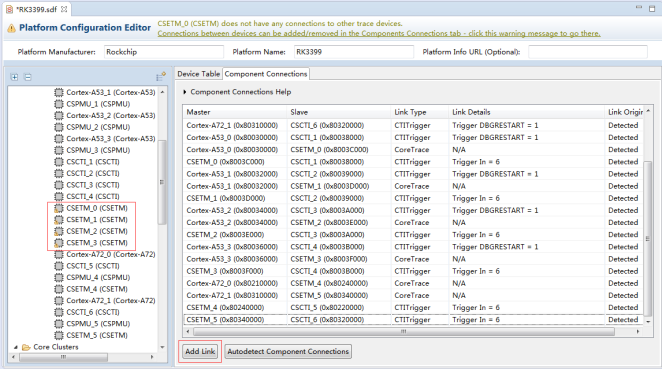Sort table by Master column header
The height and width of the screenshot is (369, 663).
pos(235,112)
